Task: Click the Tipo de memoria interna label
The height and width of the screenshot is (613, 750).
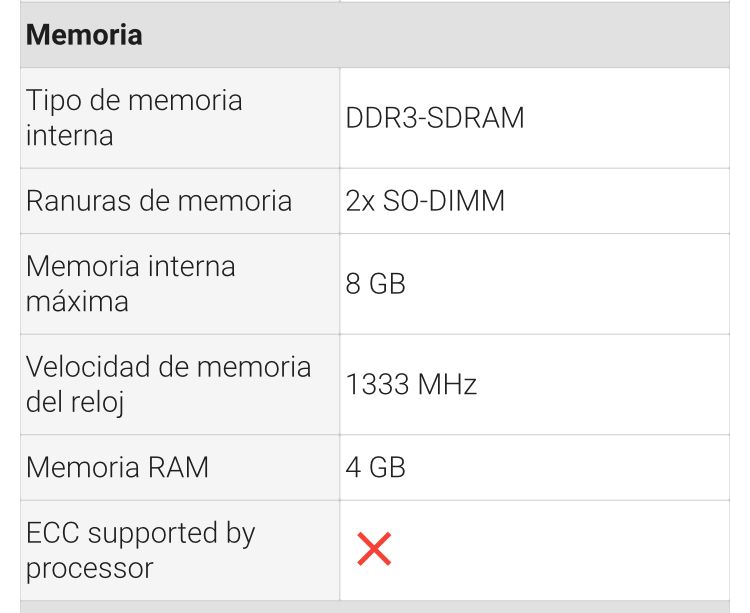Action: 134,118
